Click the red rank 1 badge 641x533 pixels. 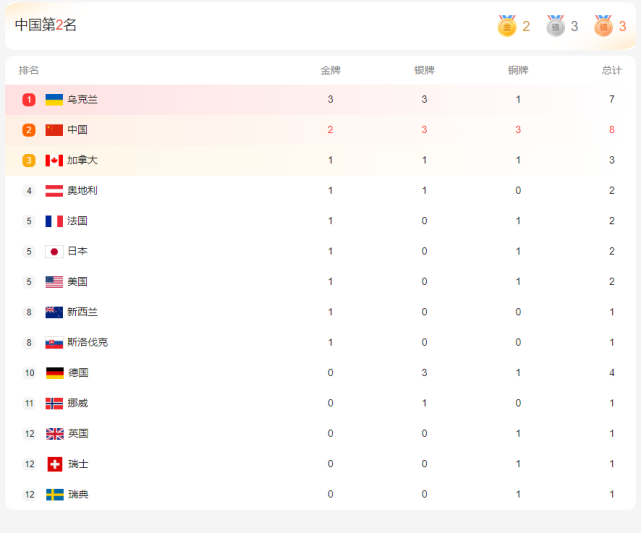(29, 100)
